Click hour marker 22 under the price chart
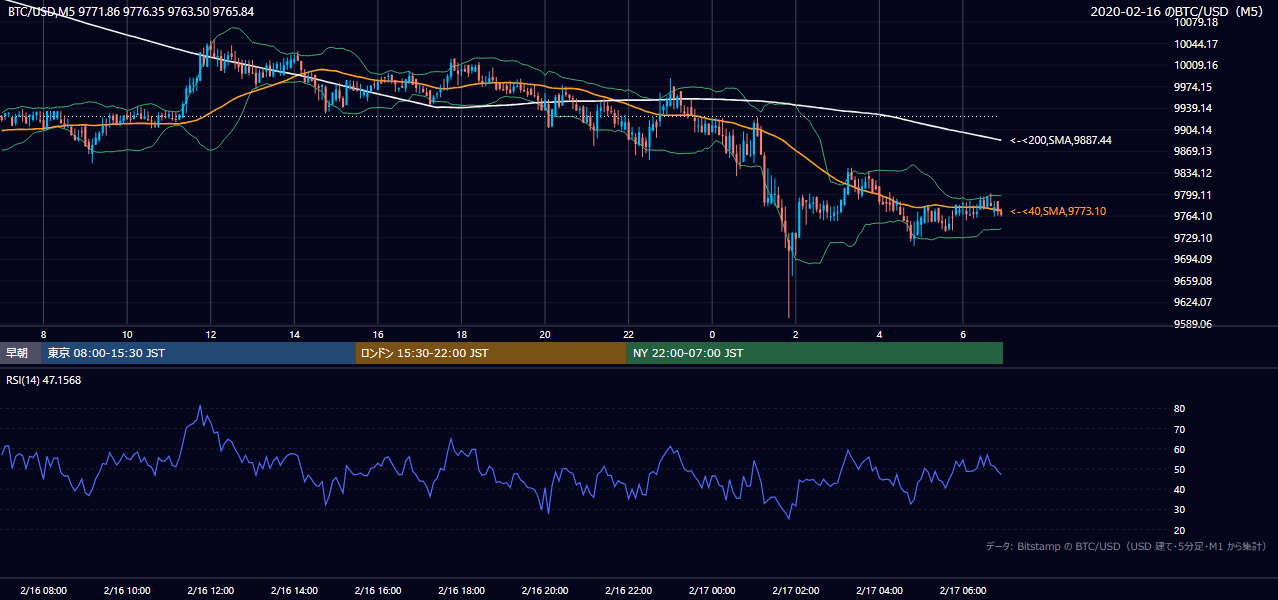 628,334
